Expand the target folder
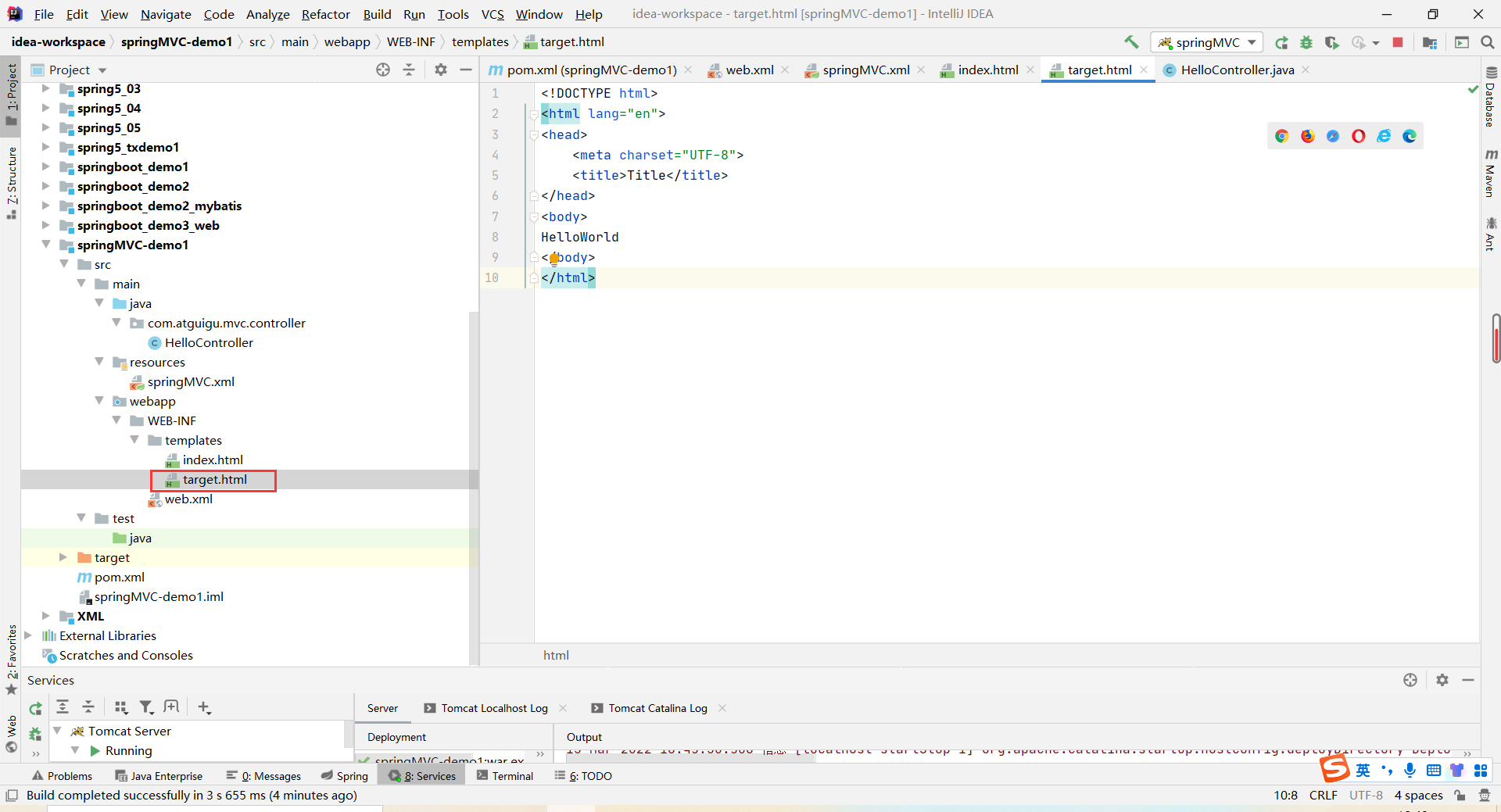This screenshot has width=1501, height=812. pyautogui.click(x=63, y=557)
